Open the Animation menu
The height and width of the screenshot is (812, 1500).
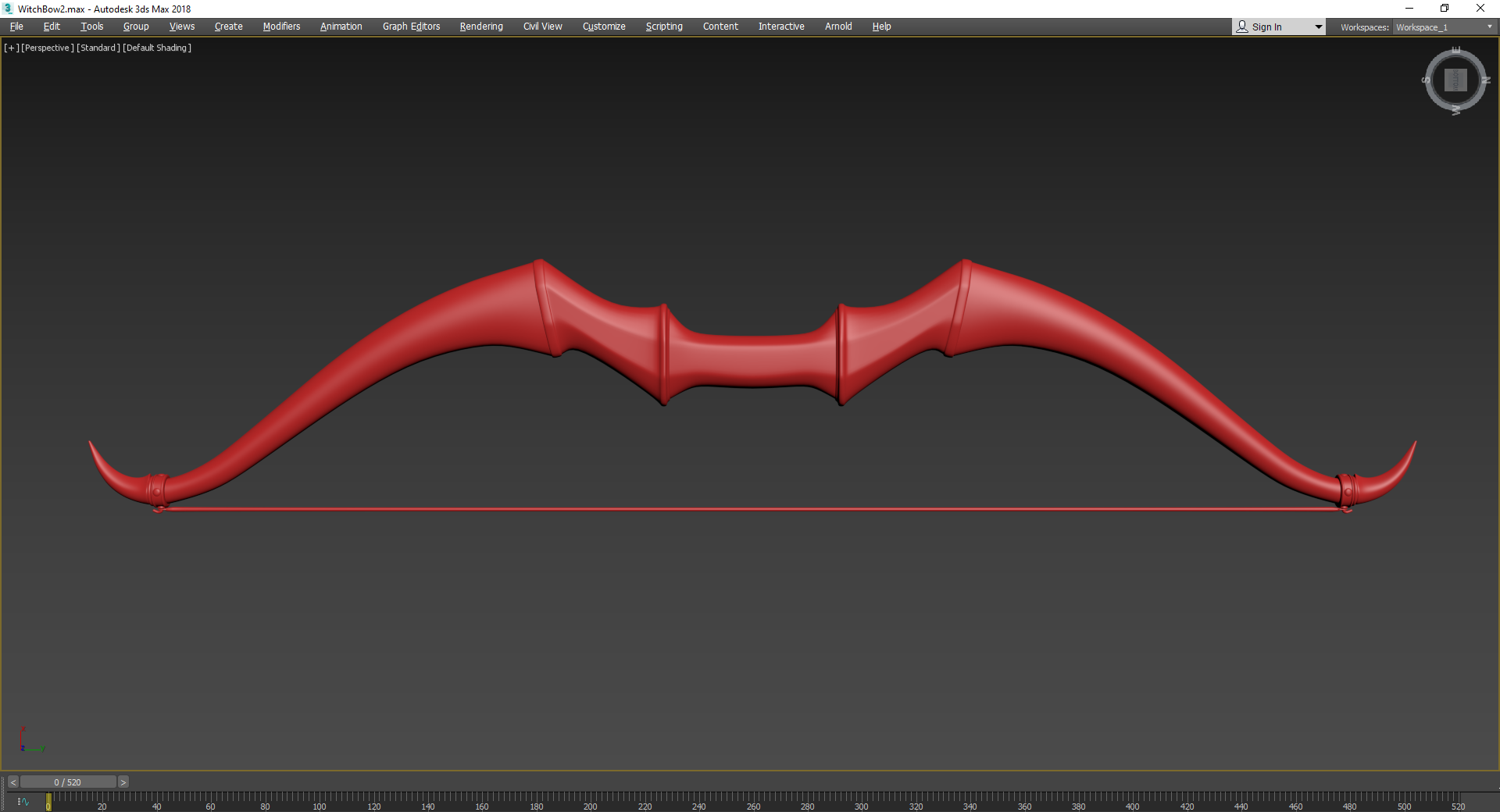[x=341, y=27]
